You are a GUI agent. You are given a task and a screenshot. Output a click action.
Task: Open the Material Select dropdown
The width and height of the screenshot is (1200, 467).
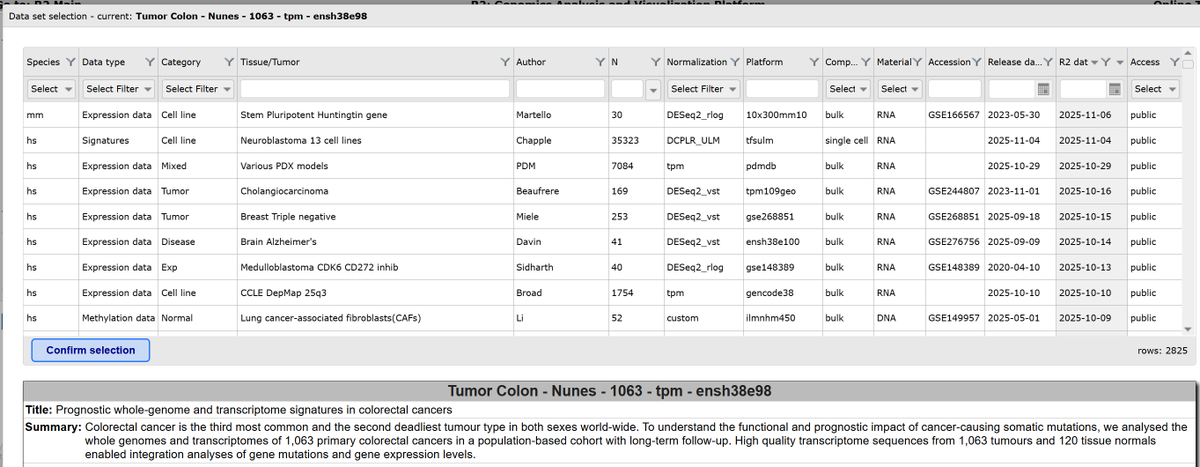pyautogui.click(x=899, y=89)
